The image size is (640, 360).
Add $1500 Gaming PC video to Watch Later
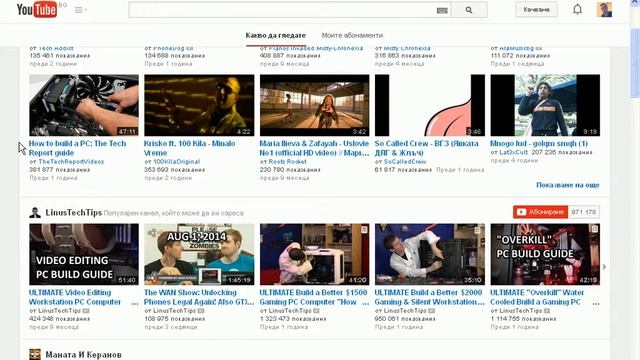[364, 230]
